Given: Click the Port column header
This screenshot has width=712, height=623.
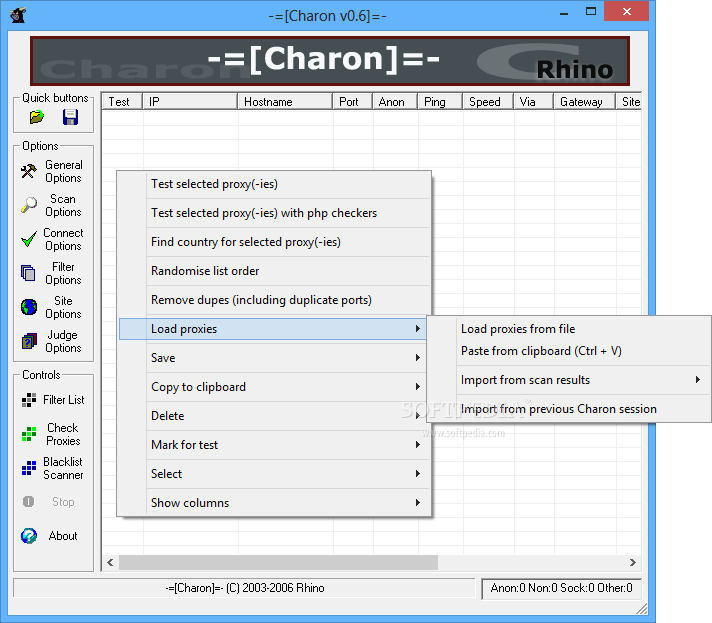Looking at the screenshot, I should click(352, 102).
